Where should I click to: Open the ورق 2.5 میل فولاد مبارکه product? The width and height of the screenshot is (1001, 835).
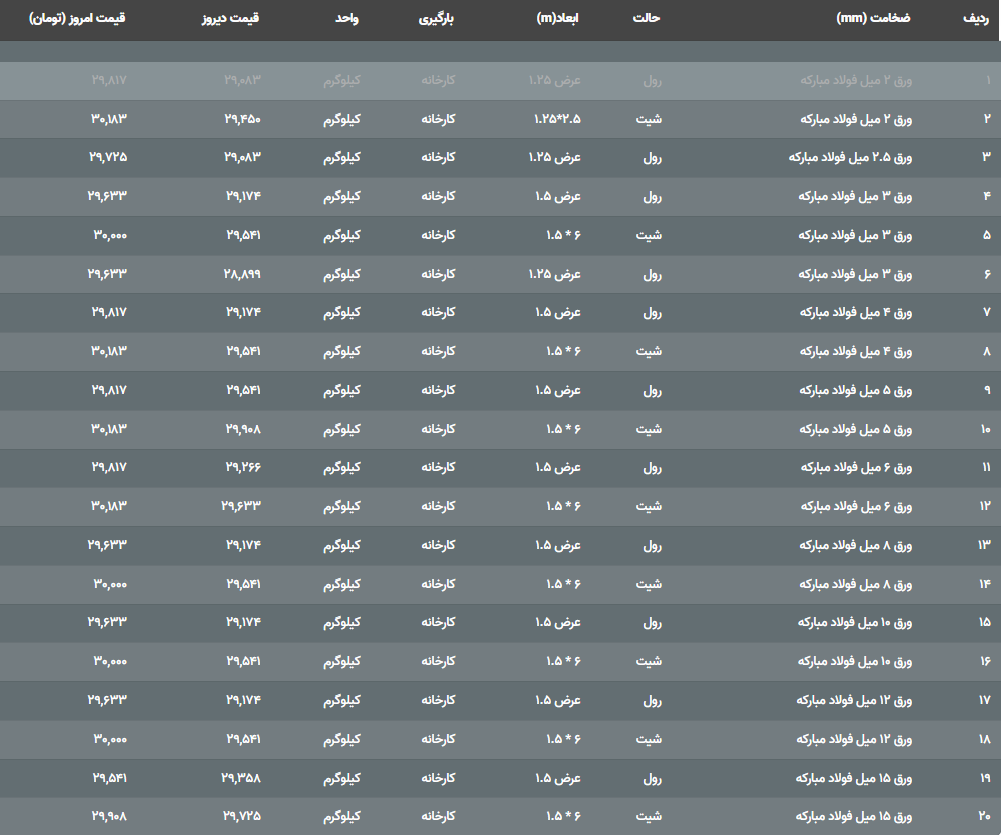point(851,157)
